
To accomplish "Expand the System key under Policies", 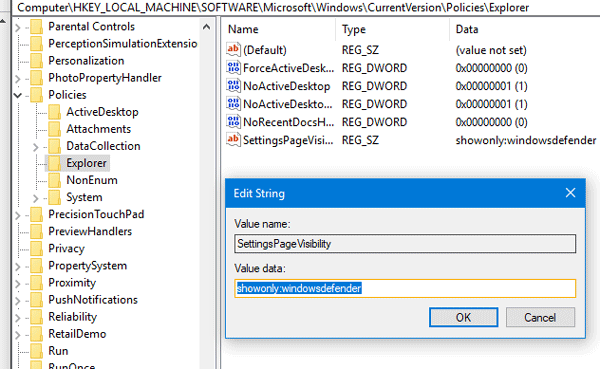I will pos(36,198).
